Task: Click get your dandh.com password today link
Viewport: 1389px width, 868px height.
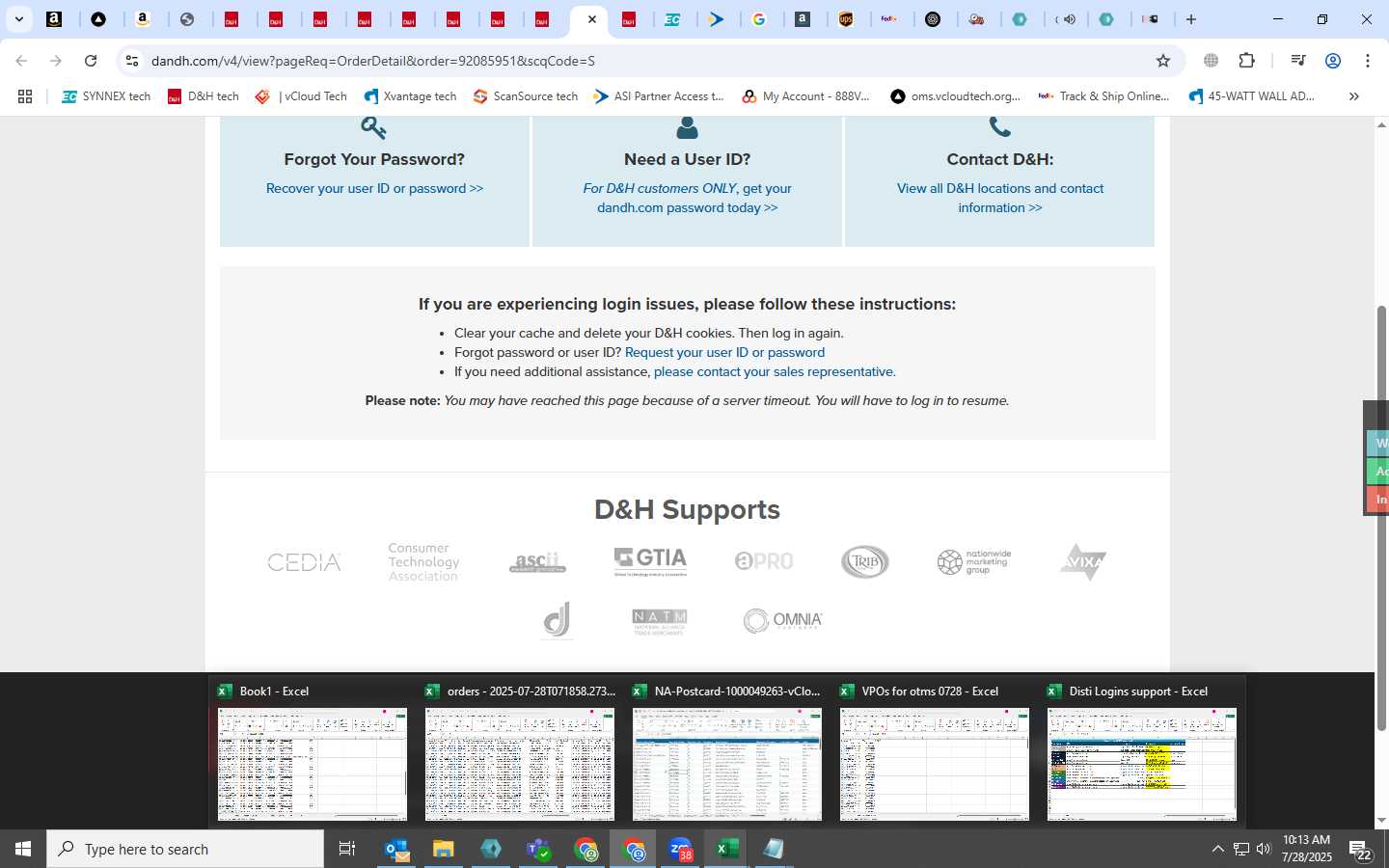Action: 687,198
